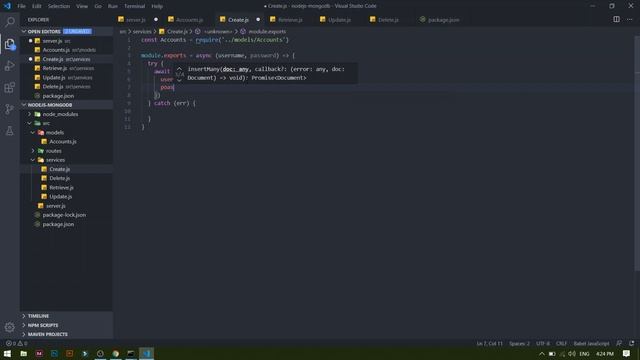Image resolution: width=640 pixels, height=360 pixels.
Task: Open the Go menu
Action: coord(98,6)
